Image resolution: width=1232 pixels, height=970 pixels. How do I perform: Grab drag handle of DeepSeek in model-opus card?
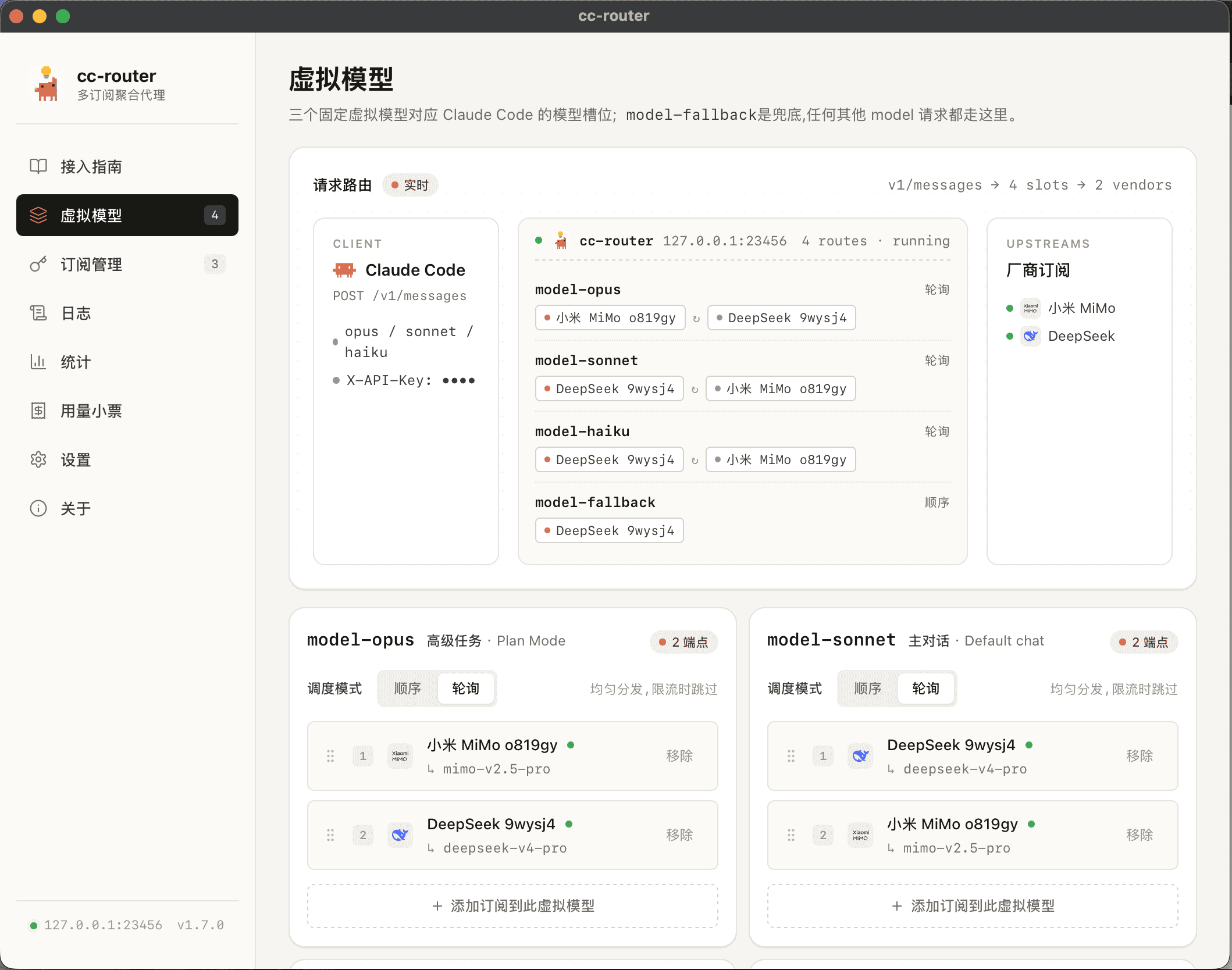pyautogui.click(x=330, y=835)
